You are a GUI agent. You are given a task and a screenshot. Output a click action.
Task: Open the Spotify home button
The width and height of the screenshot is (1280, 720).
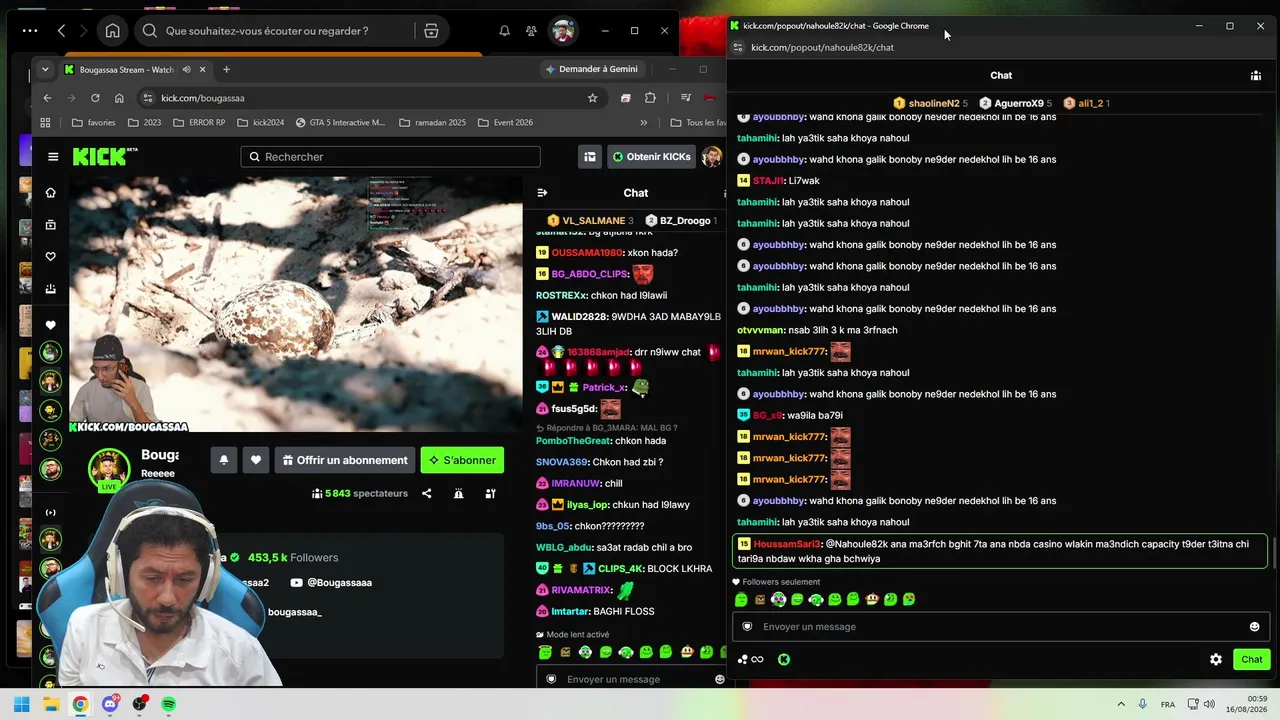[112, 31]
